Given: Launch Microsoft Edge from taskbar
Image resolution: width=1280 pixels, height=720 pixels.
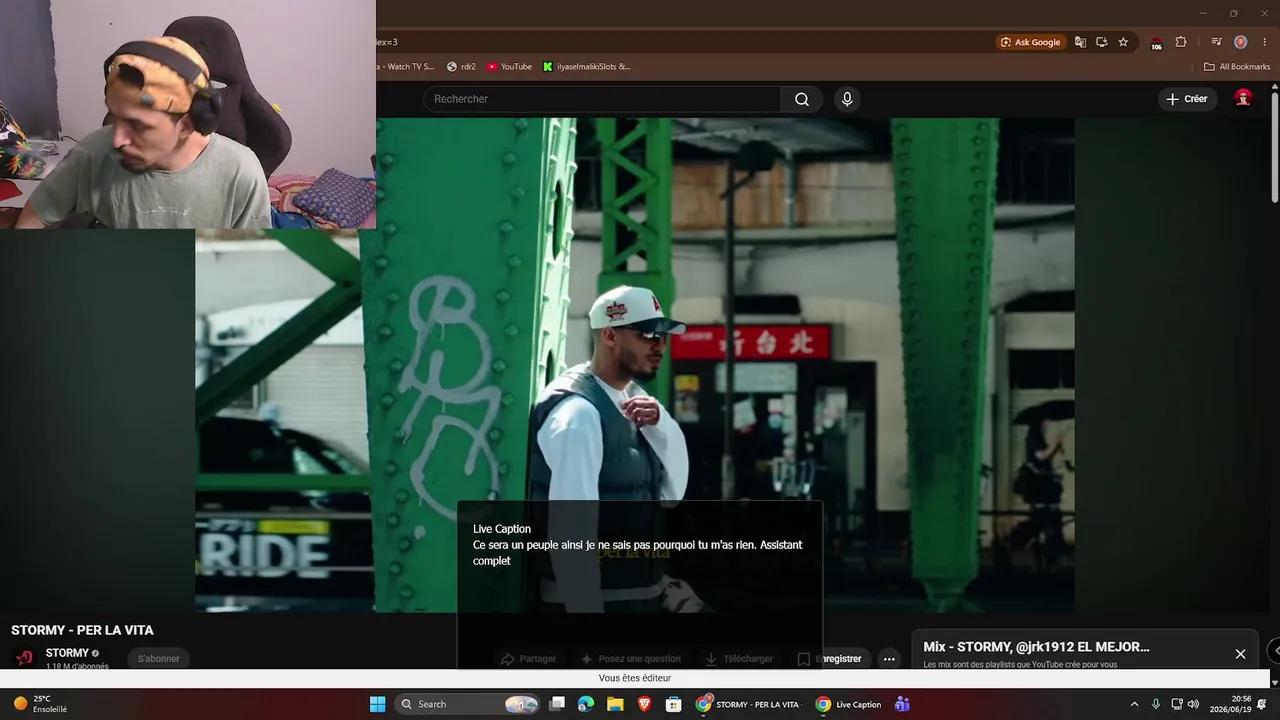Looking at the screenshot, I should coord(586,704).
